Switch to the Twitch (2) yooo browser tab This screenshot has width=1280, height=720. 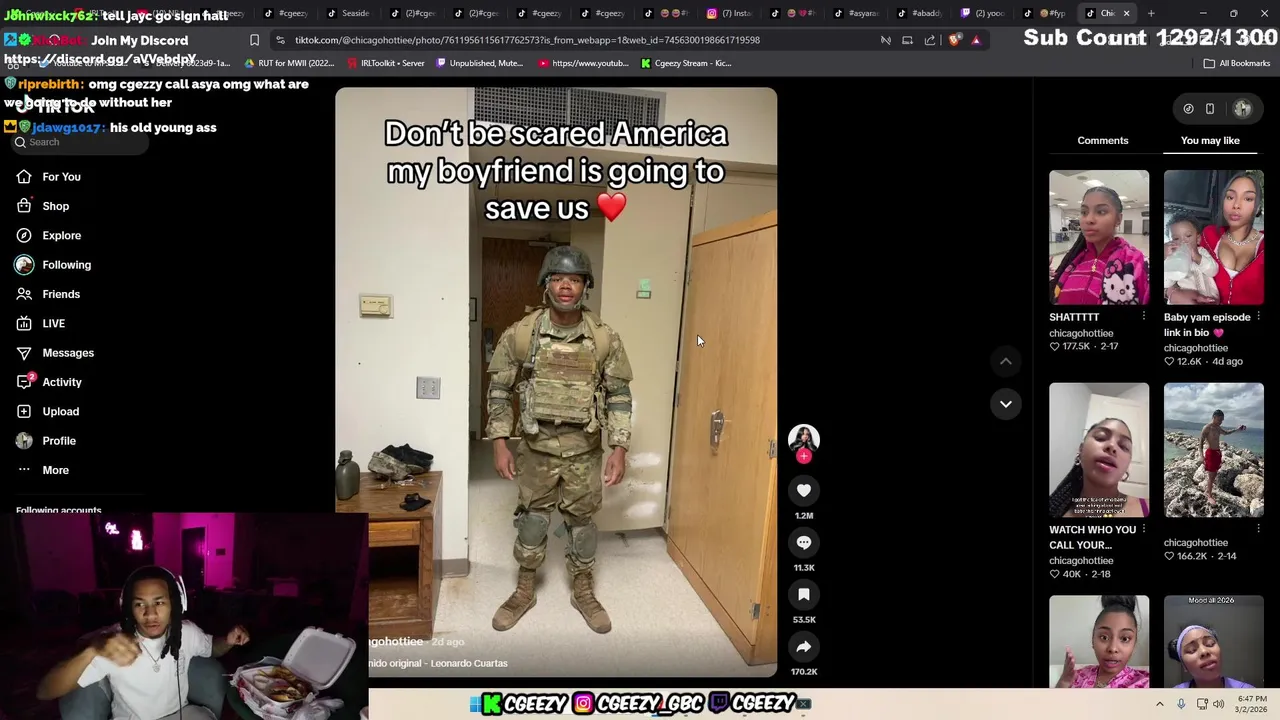[984, 13]
